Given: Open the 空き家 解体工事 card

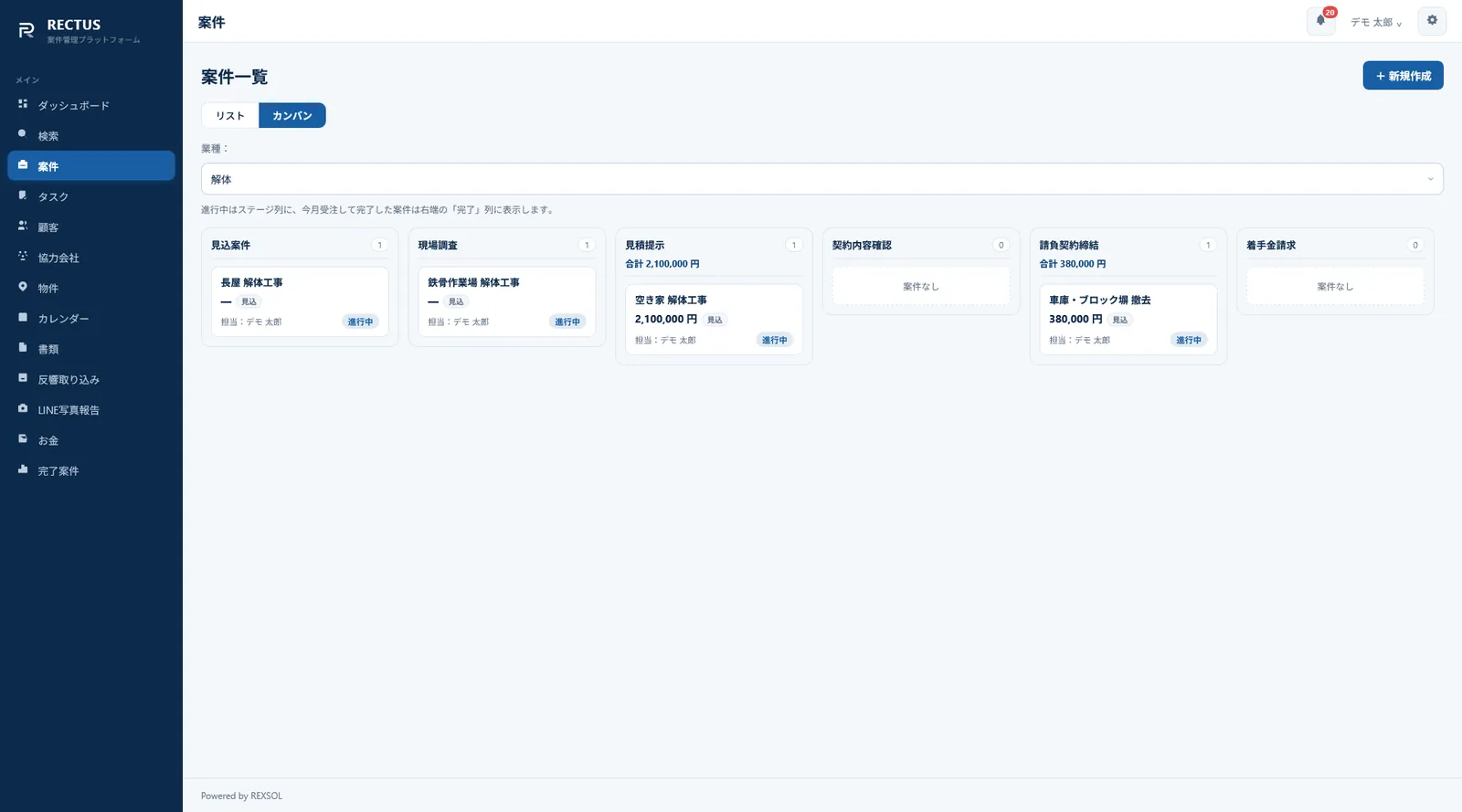Looking at the screenshot, I should tap(714, 320).
